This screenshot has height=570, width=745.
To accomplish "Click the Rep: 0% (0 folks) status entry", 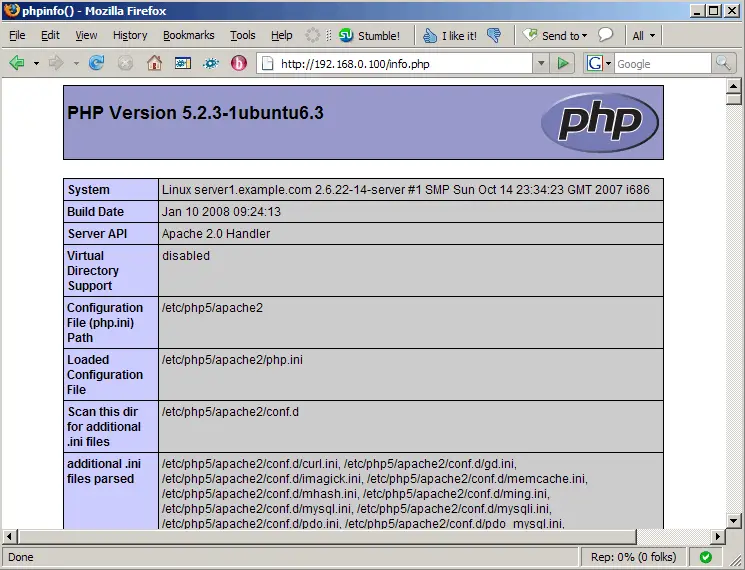I will click(633, 557).
